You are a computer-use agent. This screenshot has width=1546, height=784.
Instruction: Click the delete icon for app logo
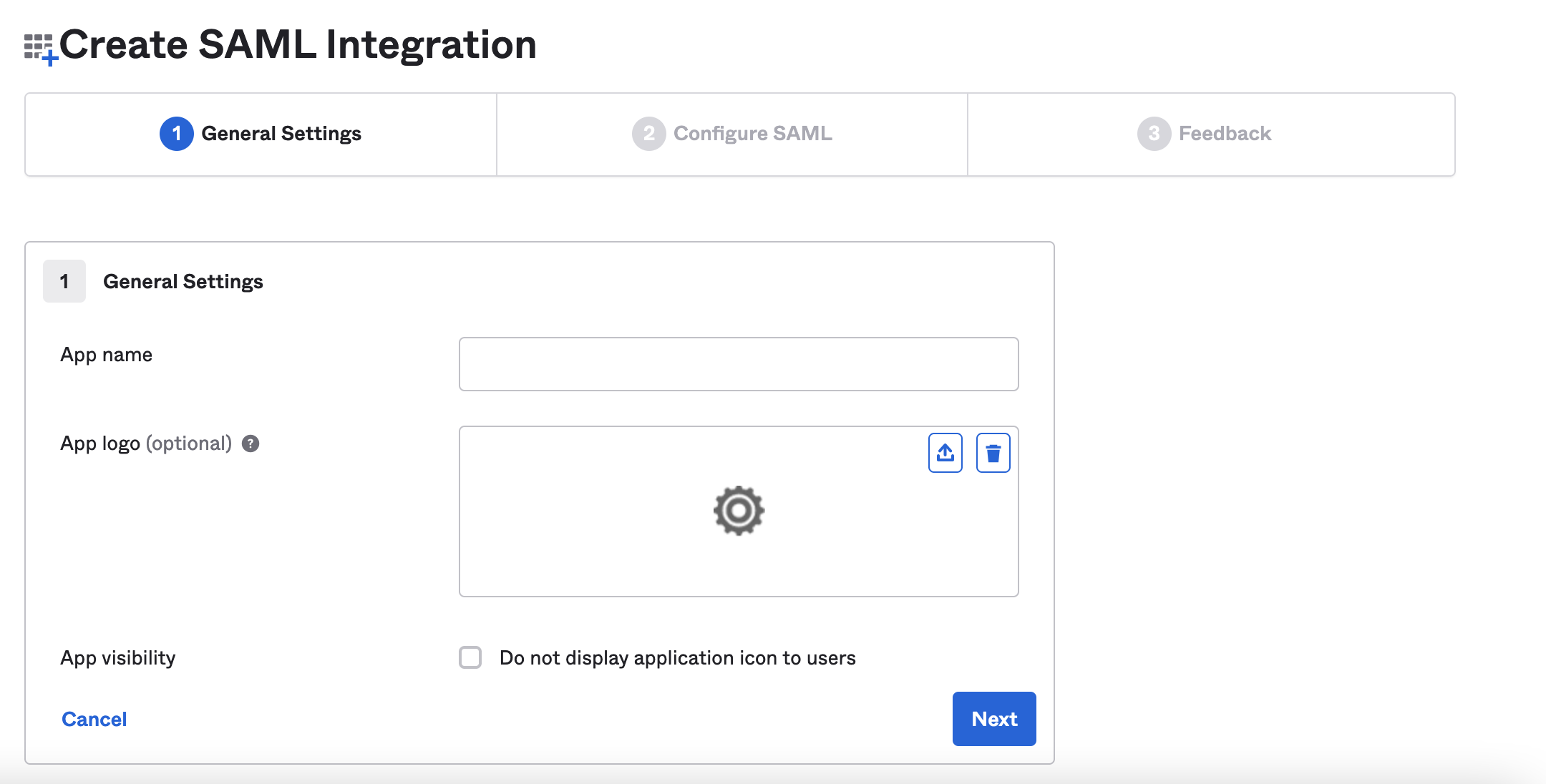point(993,454)
